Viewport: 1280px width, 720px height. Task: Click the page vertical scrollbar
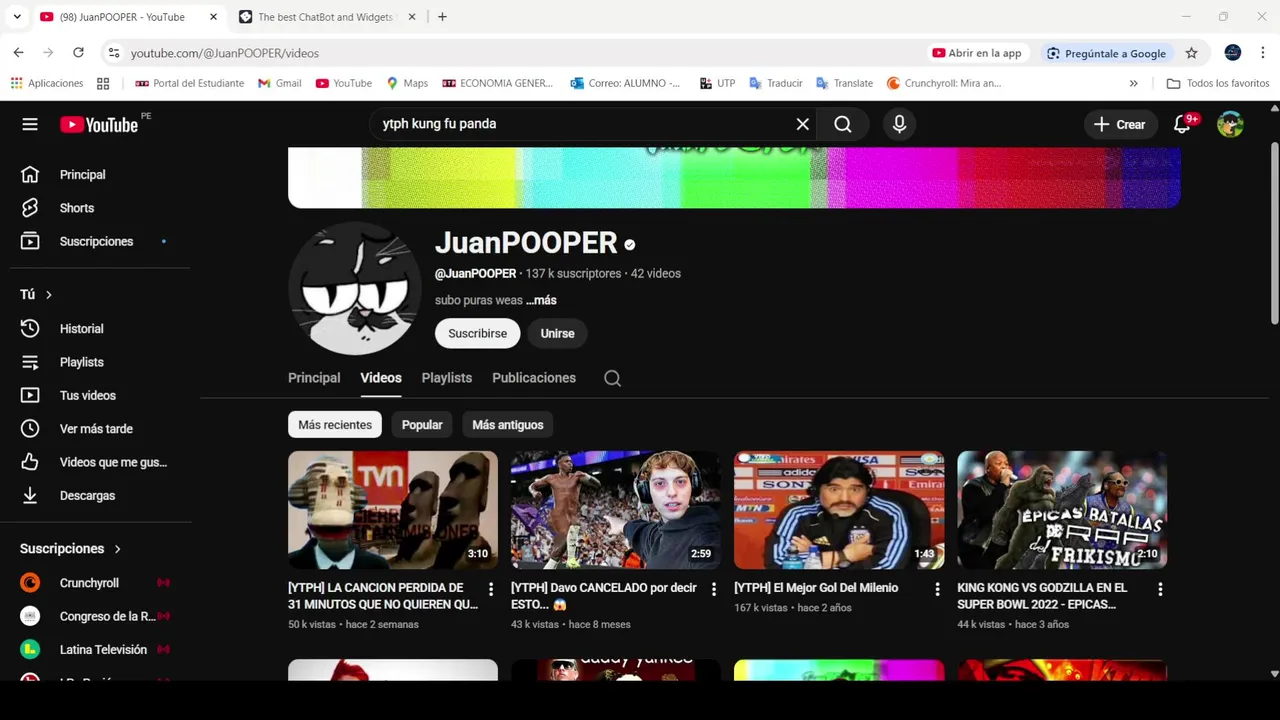(1274, 232)
